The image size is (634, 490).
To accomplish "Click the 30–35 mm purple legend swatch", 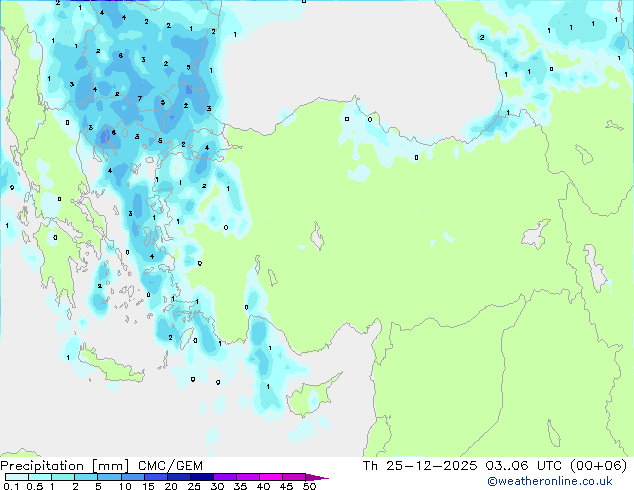I will click(x=224, y=477).
